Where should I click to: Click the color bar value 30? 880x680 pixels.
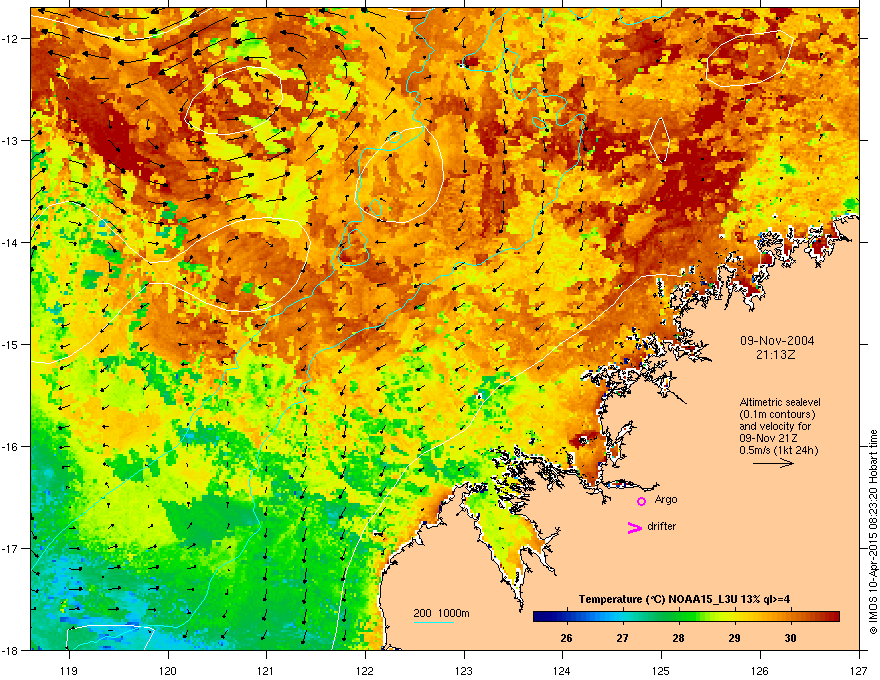(x=790, y=638)
